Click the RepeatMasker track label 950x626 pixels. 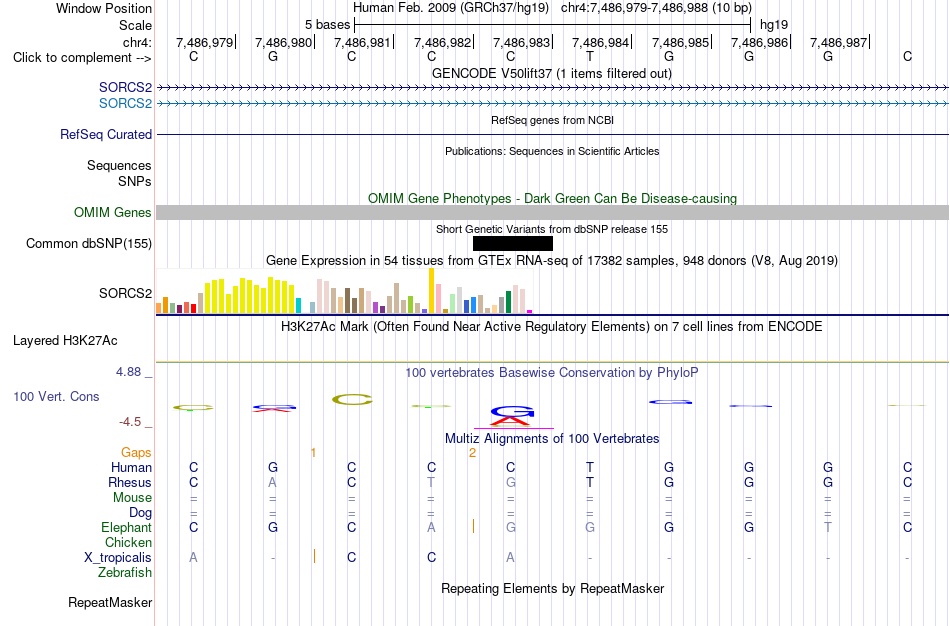(110, 602)
